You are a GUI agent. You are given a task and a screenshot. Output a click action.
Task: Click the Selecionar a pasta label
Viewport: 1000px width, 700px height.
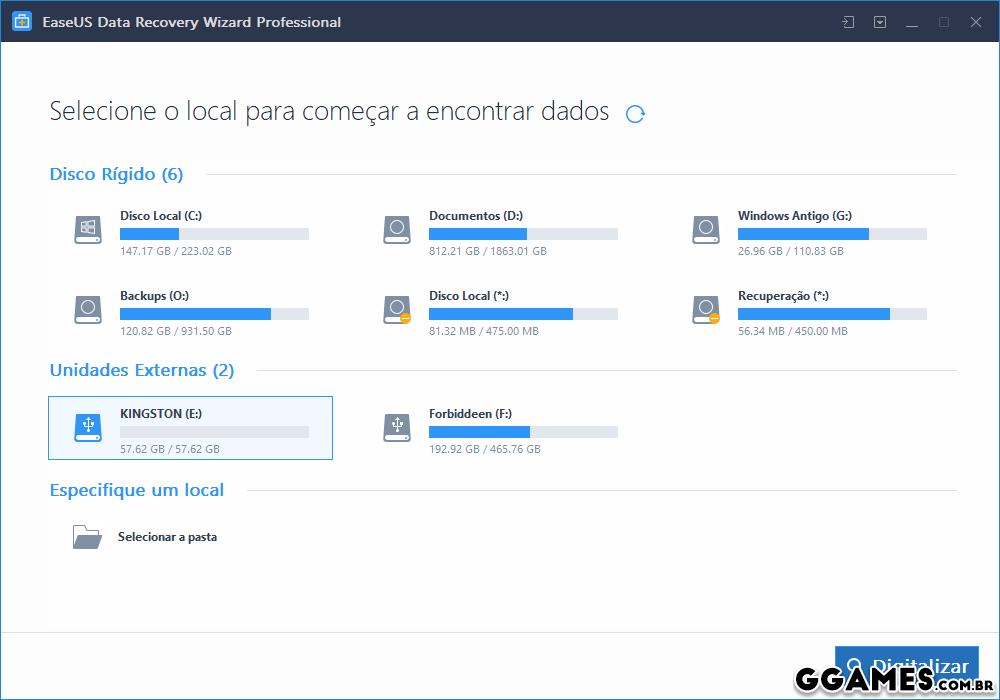(x=167, y=537)
